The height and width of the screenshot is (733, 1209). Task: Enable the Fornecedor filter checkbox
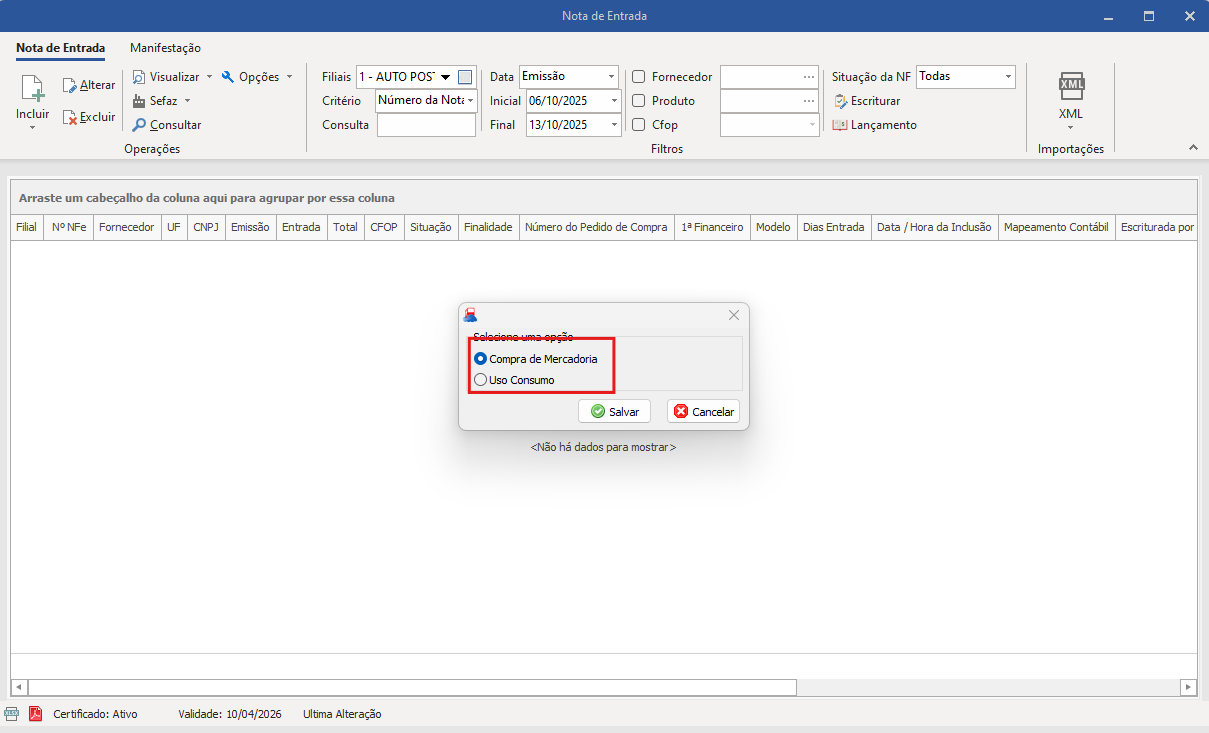point(638,77)
